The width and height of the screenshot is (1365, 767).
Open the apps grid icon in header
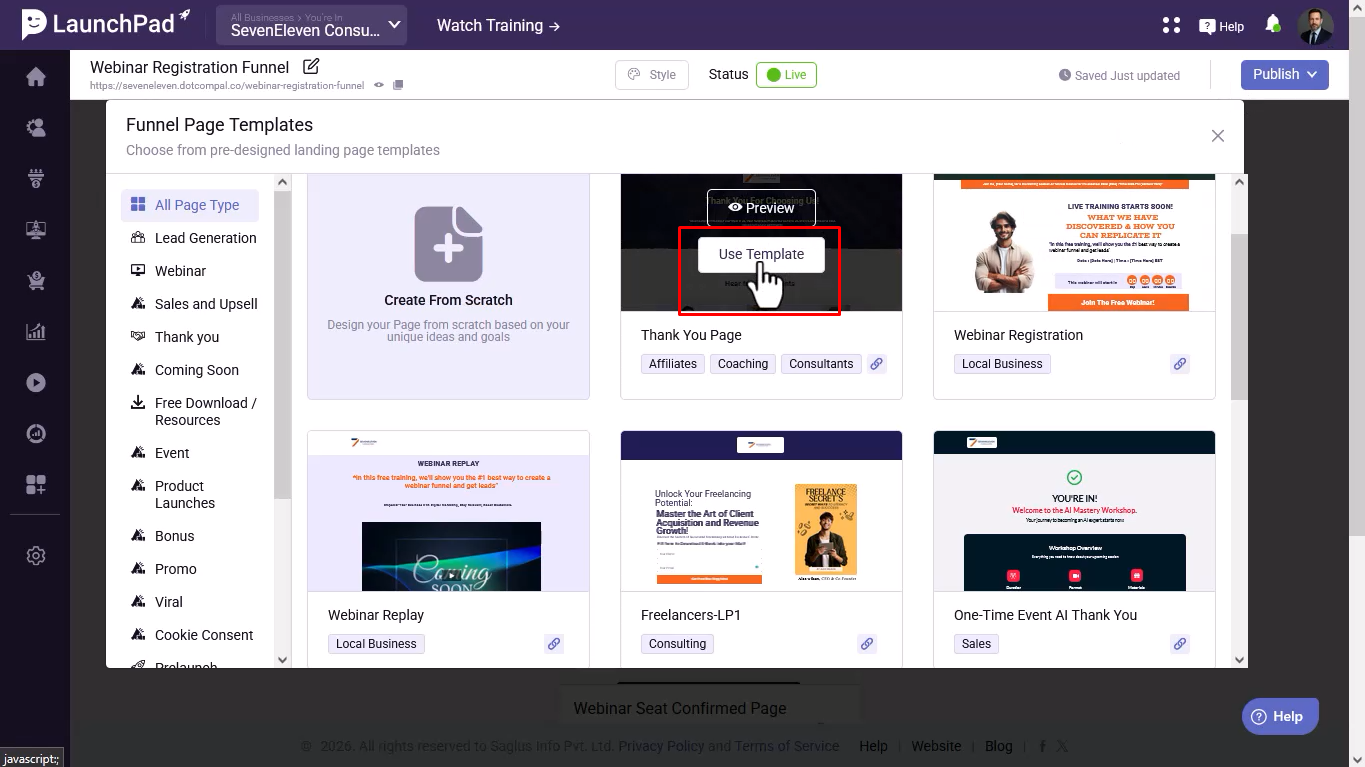[1171, 26]
